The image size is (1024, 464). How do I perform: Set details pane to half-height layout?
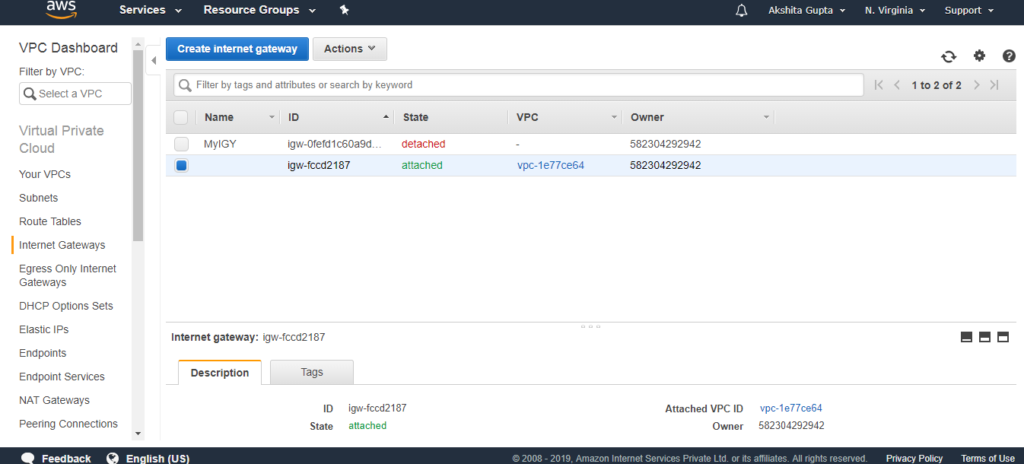pos(985,337)
